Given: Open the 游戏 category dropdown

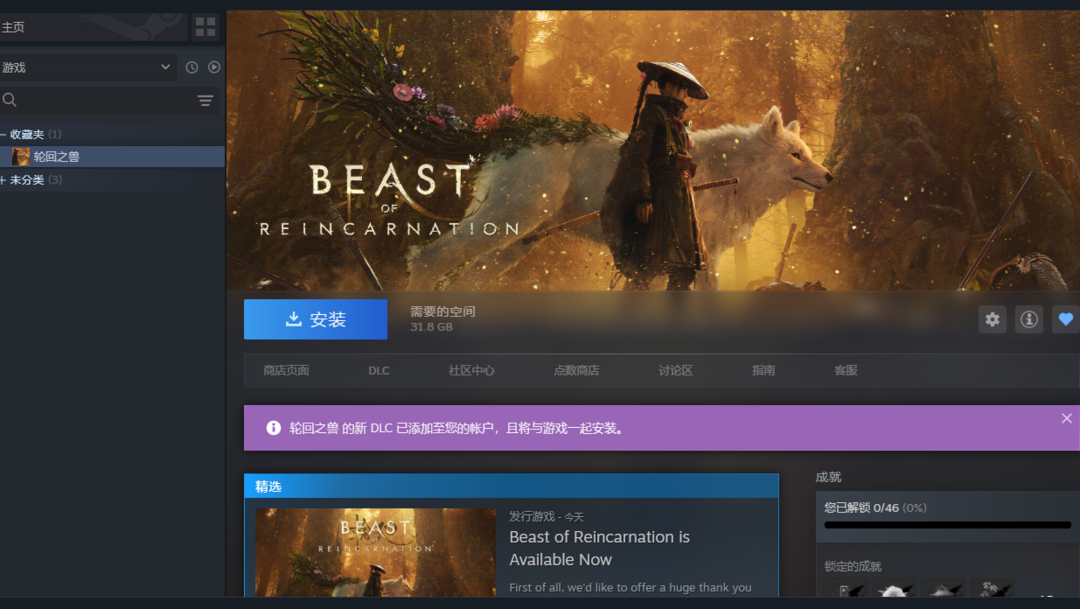Looking at the screenshot, I should click(87, 67).
